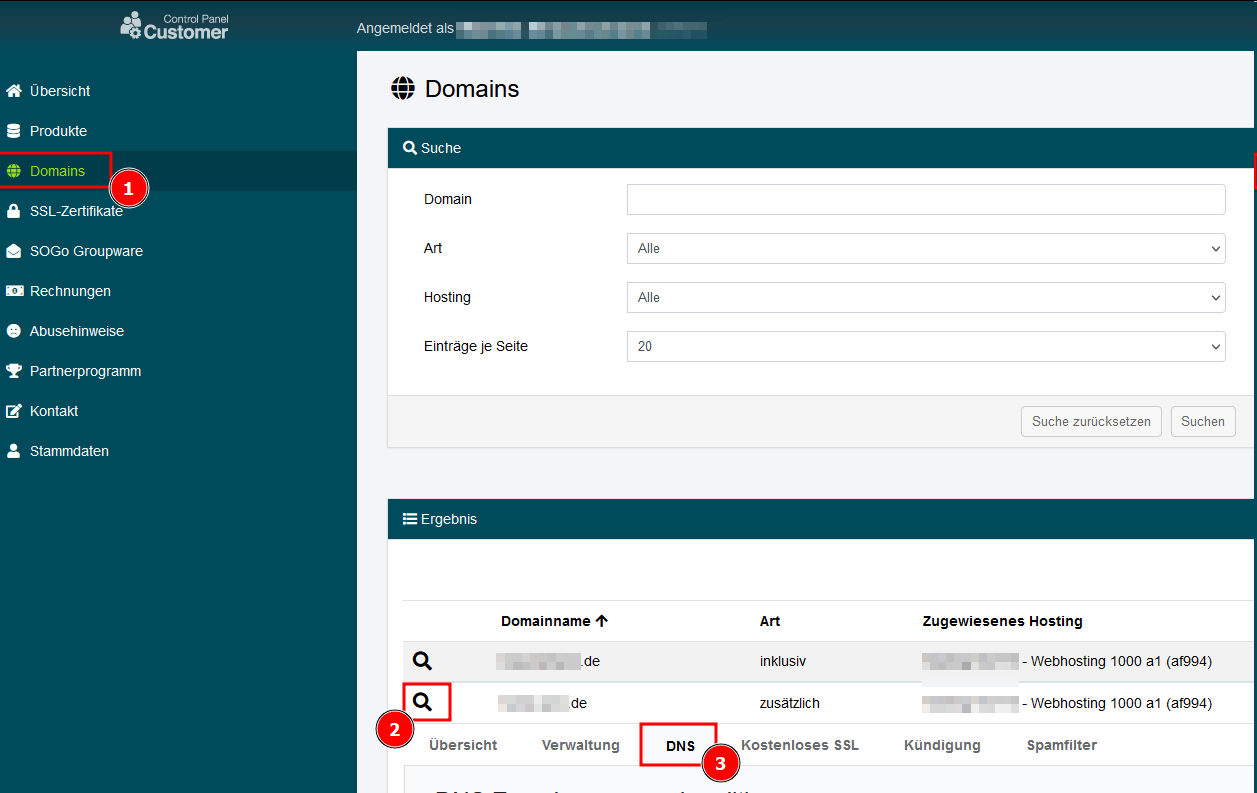
Task: Open the Kostenloses SSL tab
Action: pos(799,745)
